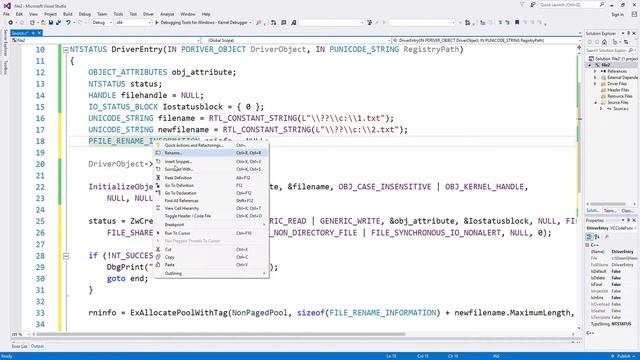Image resolution: width=640 pixels, height=360 pixels.
Task: Select Copy in the context menu
Action: coord(211,257)
